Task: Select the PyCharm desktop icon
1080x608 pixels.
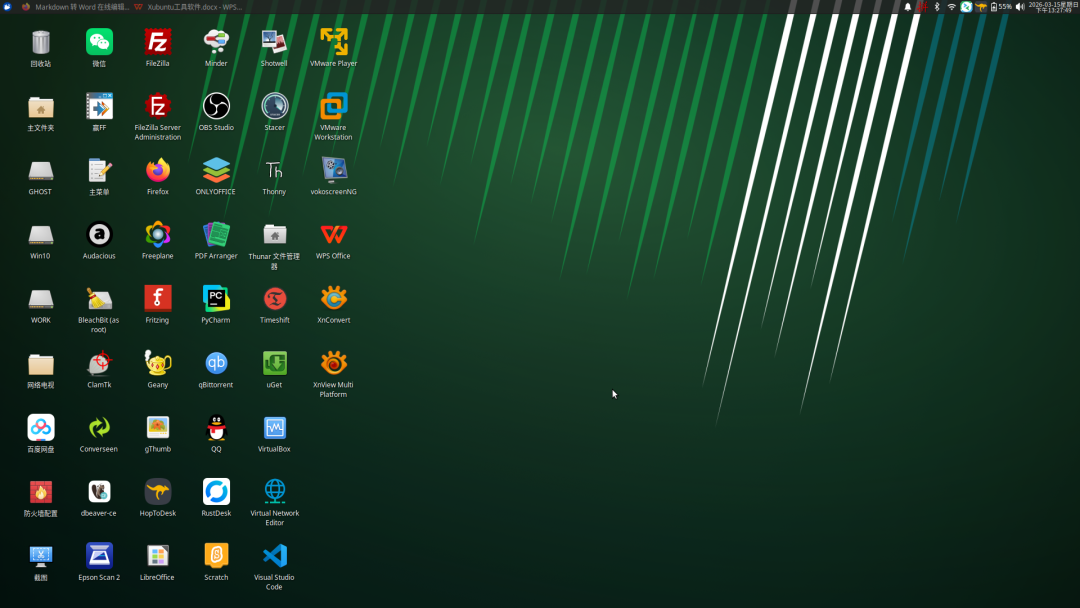Action: (216, 305)
